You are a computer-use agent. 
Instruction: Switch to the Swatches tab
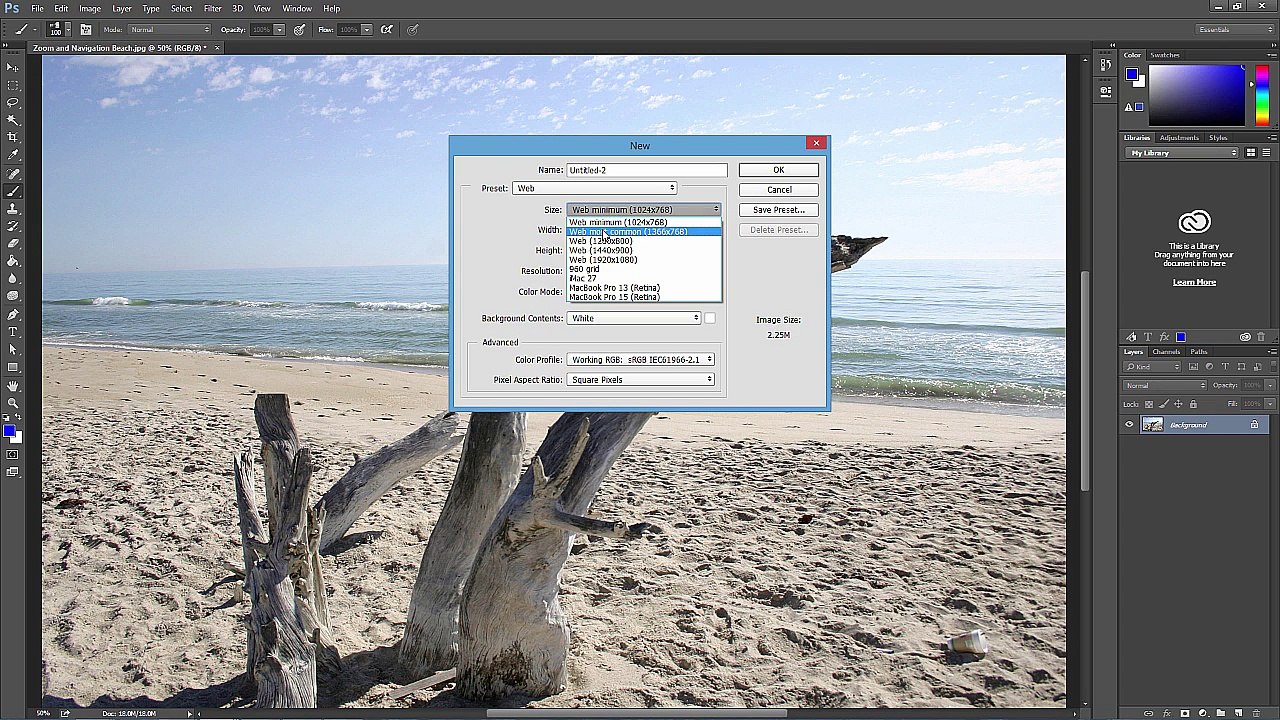[1165, 55]
